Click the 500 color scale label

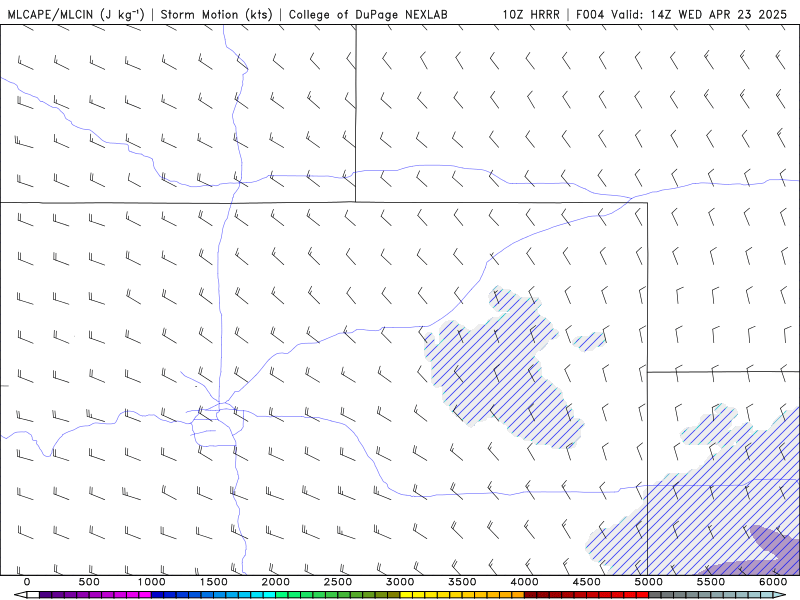click(89, 582)
